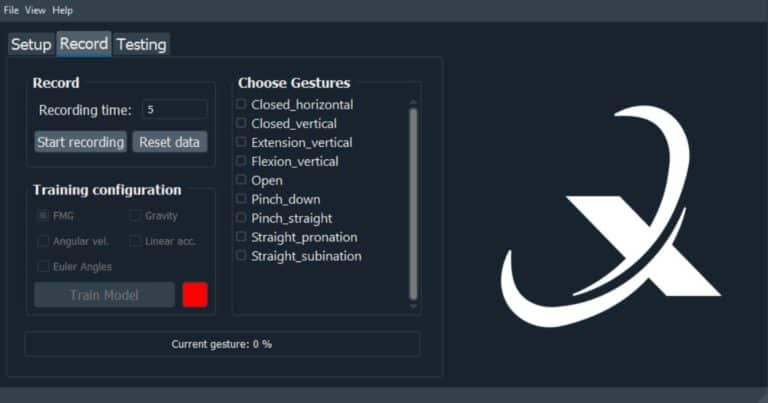Click the red training status indicator square

pos(195,295)
